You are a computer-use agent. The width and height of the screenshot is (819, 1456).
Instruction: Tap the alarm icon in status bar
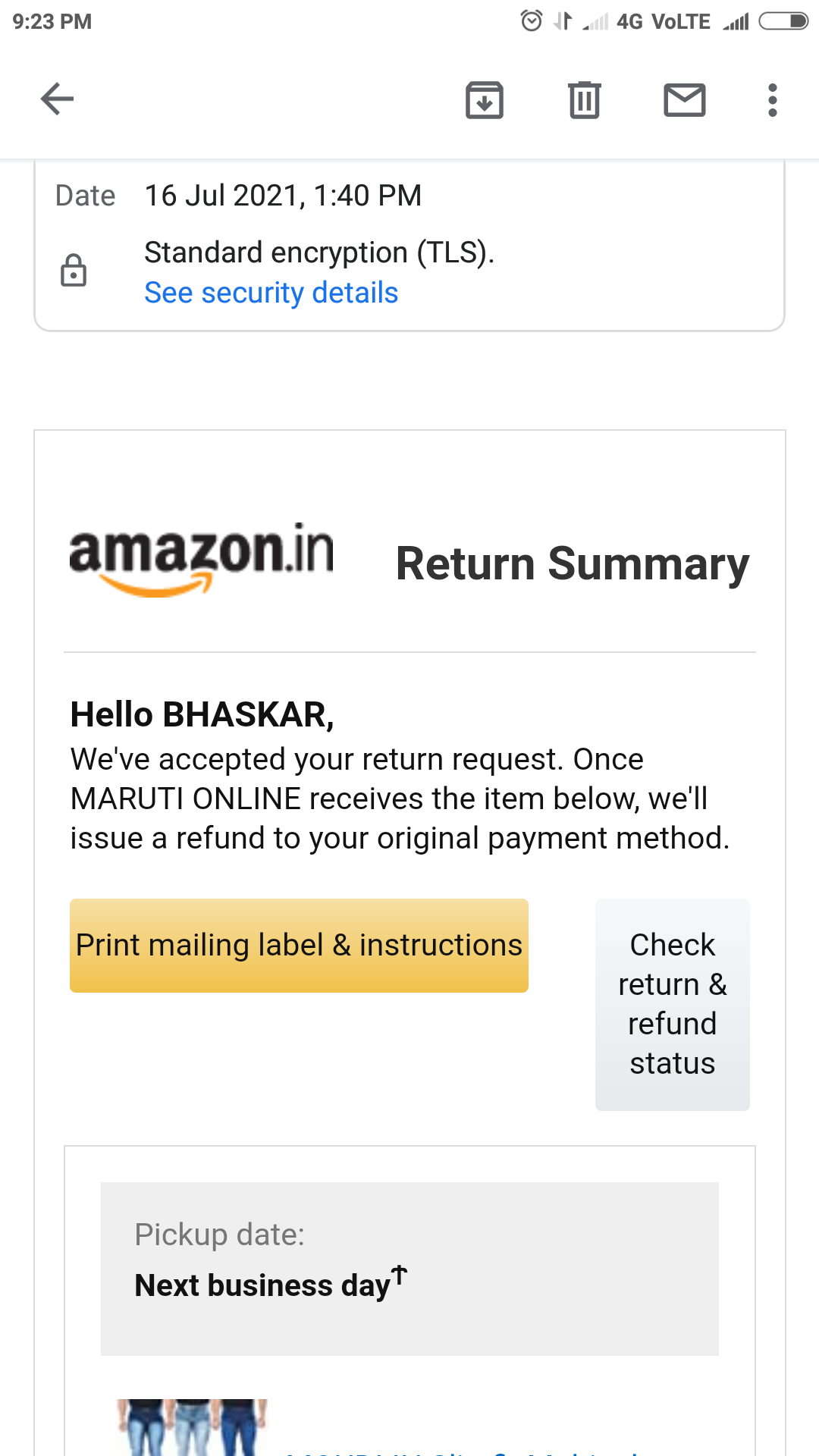coord(531,20)
